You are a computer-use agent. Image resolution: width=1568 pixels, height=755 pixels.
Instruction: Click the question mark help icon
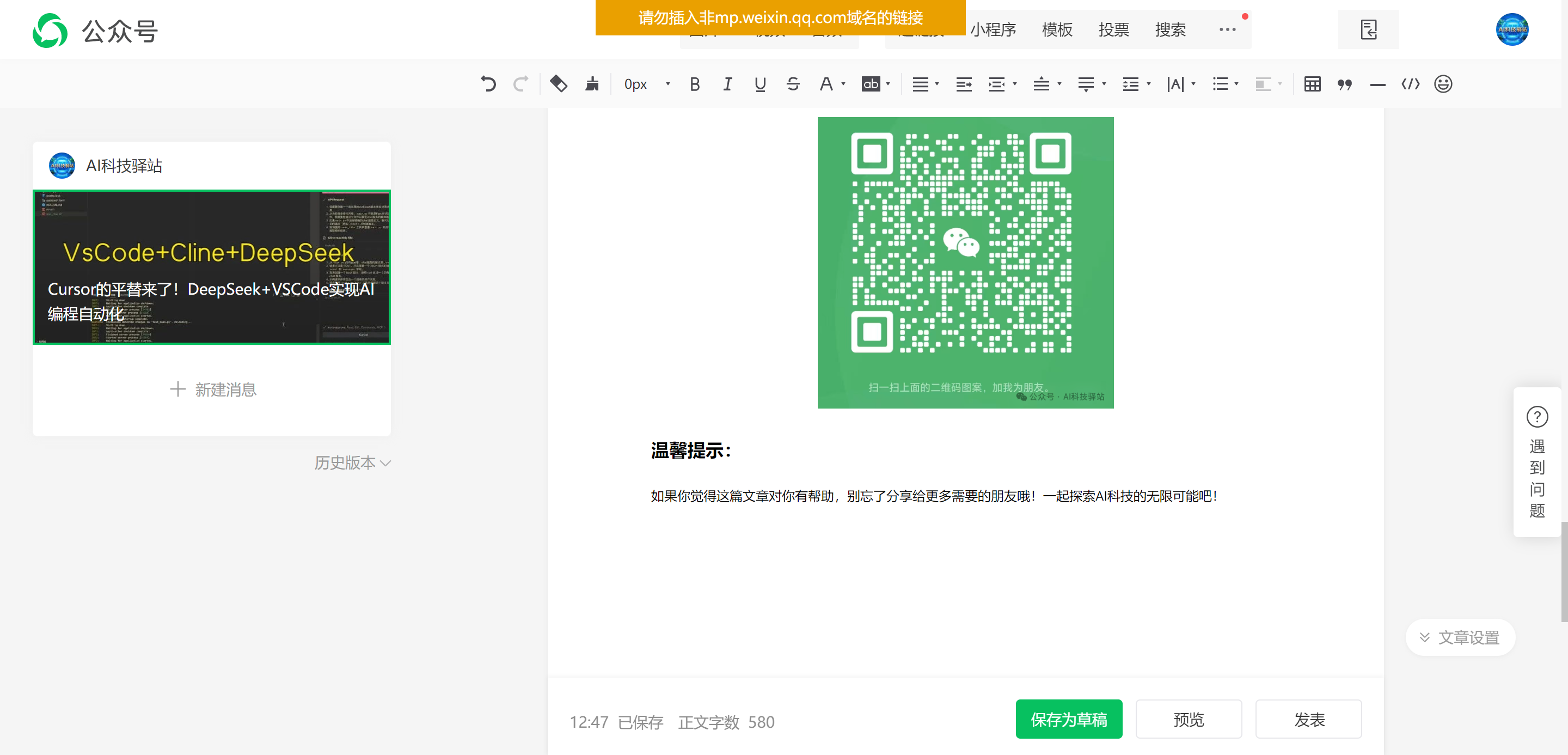tap(1537, 417)
